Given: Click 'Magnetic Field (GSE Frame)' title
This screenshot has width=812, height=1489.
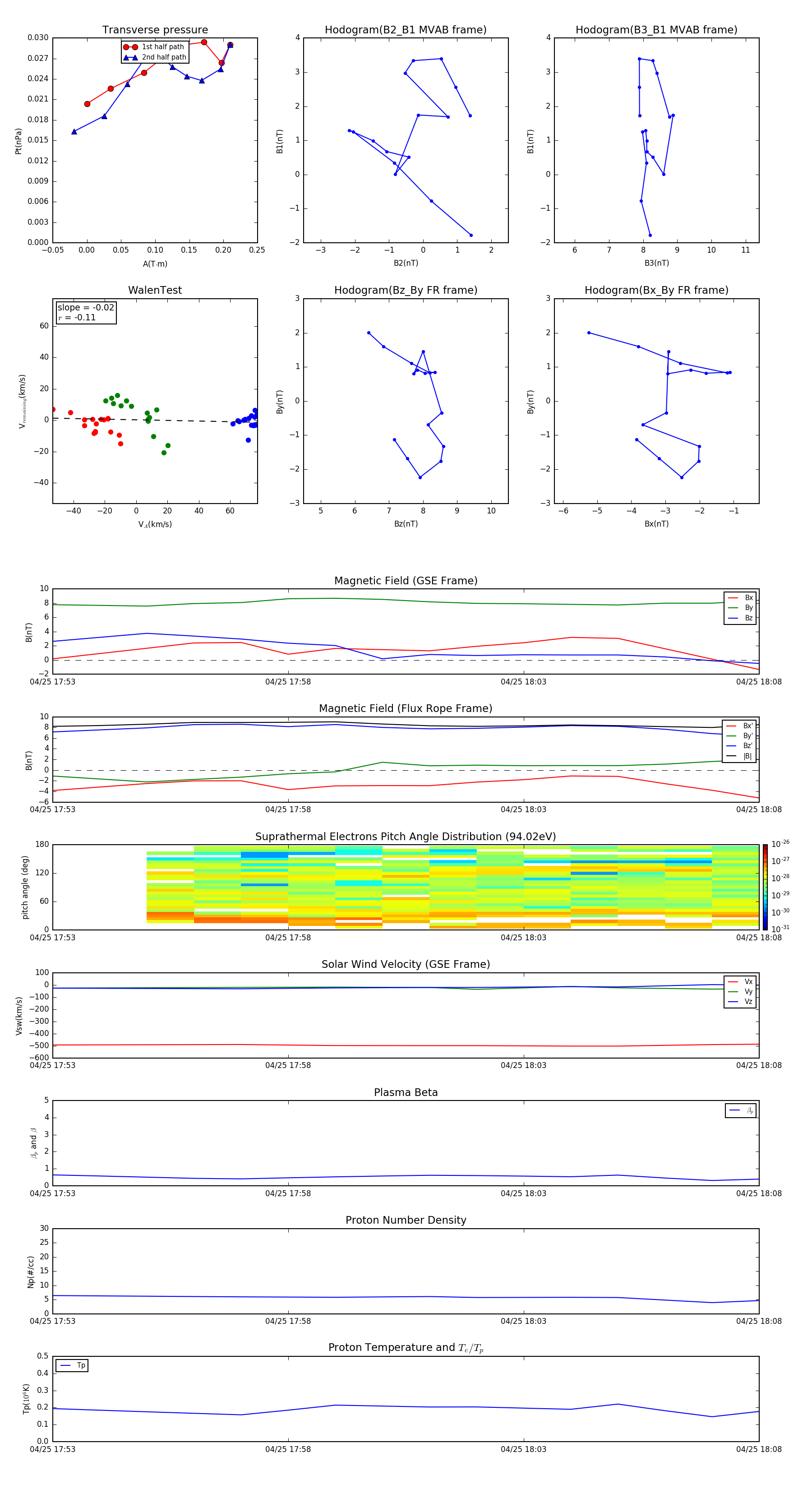Looking at the screenshot, I should pos(406,581).
